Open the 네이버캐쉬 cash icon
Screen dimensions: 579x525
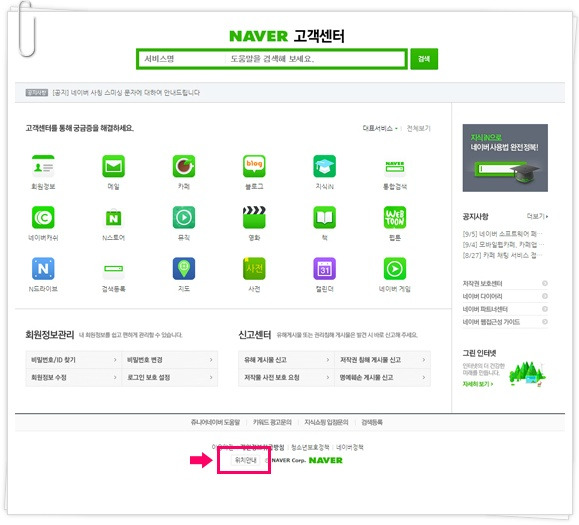pos(43,217)
